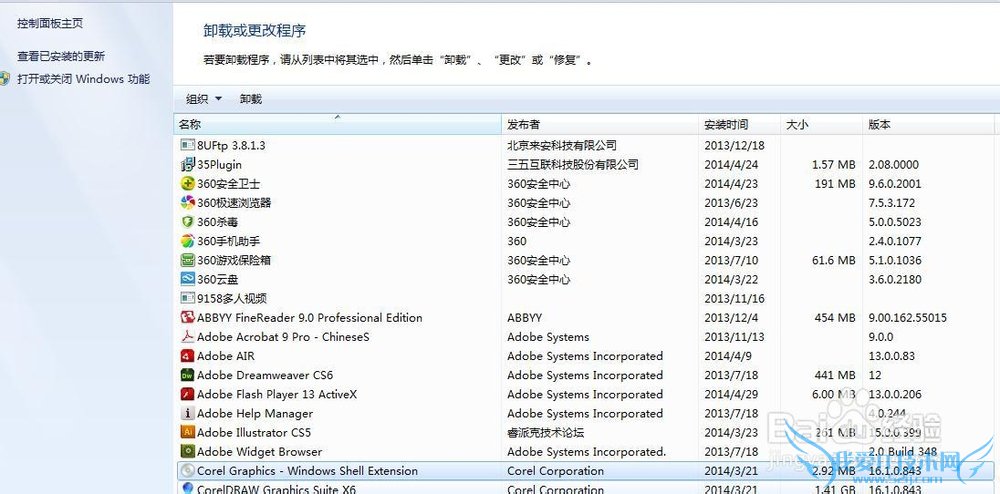Viewport: 1000px width, 494px height.
Task: Click the Adobe Flash Player 13 ActiveX icon
Action: click(x=187, y=394)
